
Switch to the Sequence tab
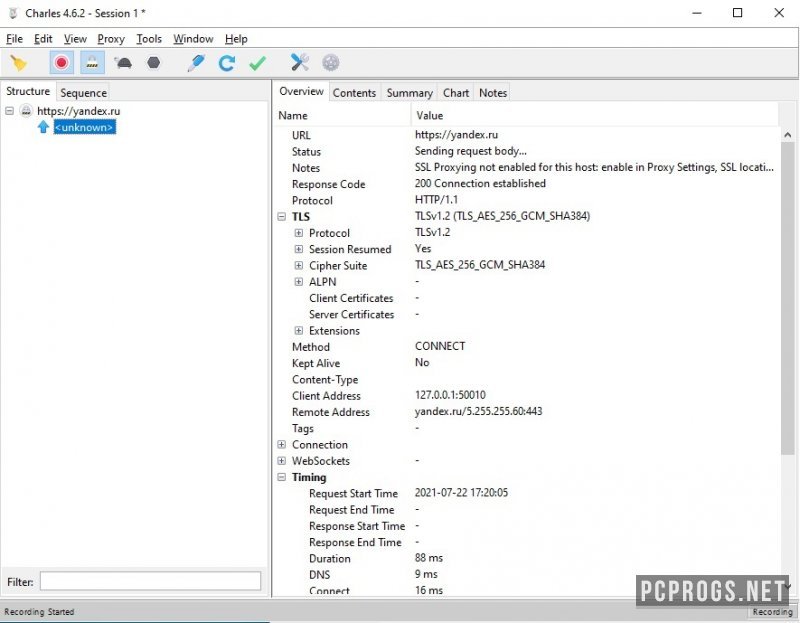pos(83,93)
